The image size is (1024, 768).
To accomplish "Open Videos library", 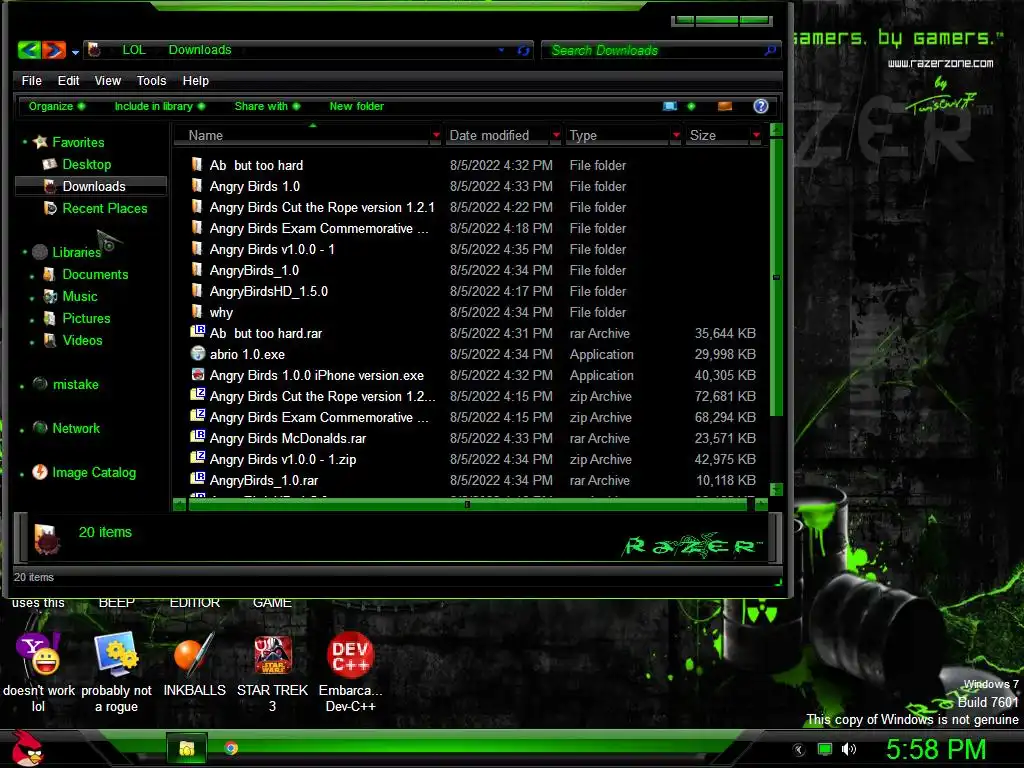I will tap(82, 340).
